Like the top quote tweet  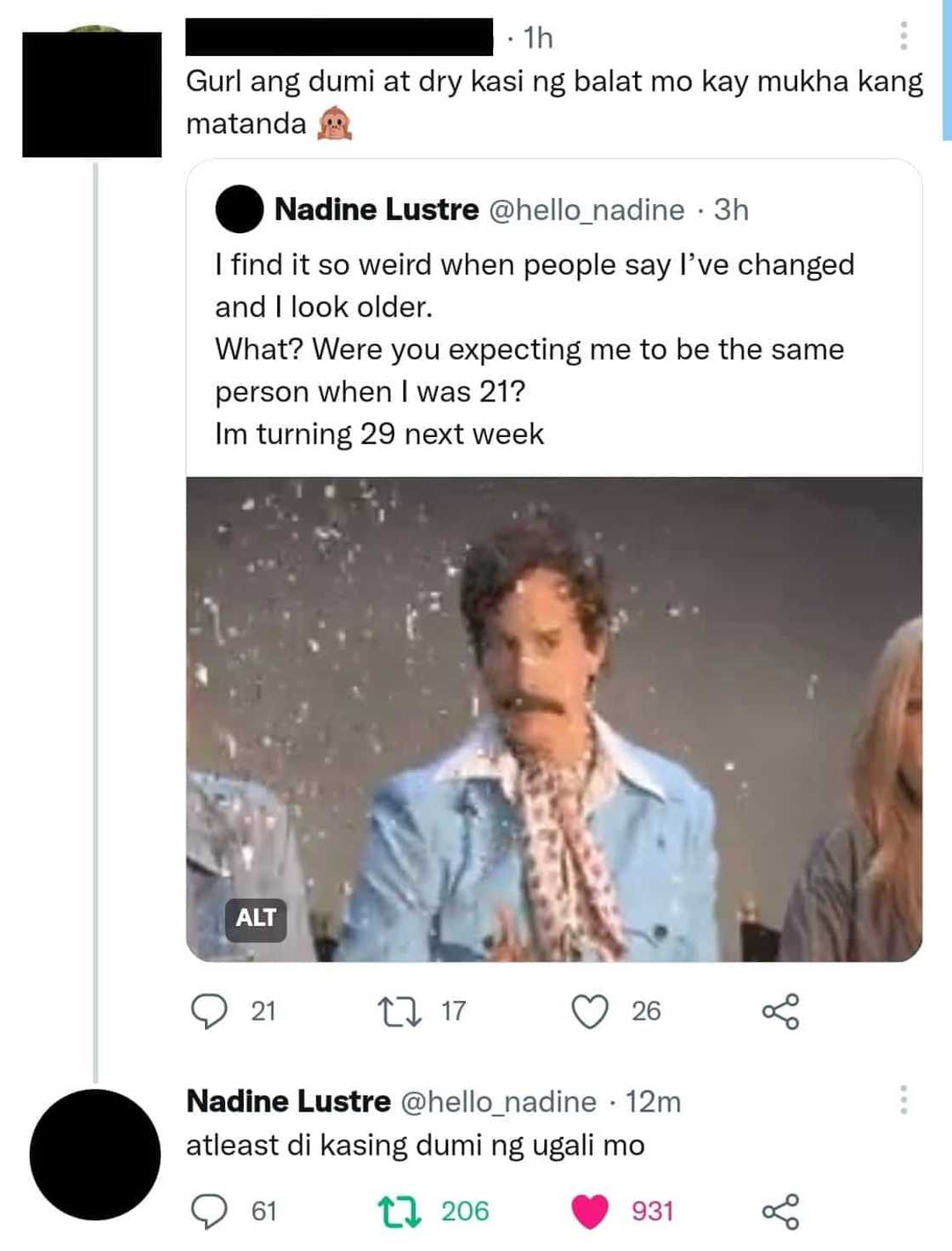(x=590, y=1011)
